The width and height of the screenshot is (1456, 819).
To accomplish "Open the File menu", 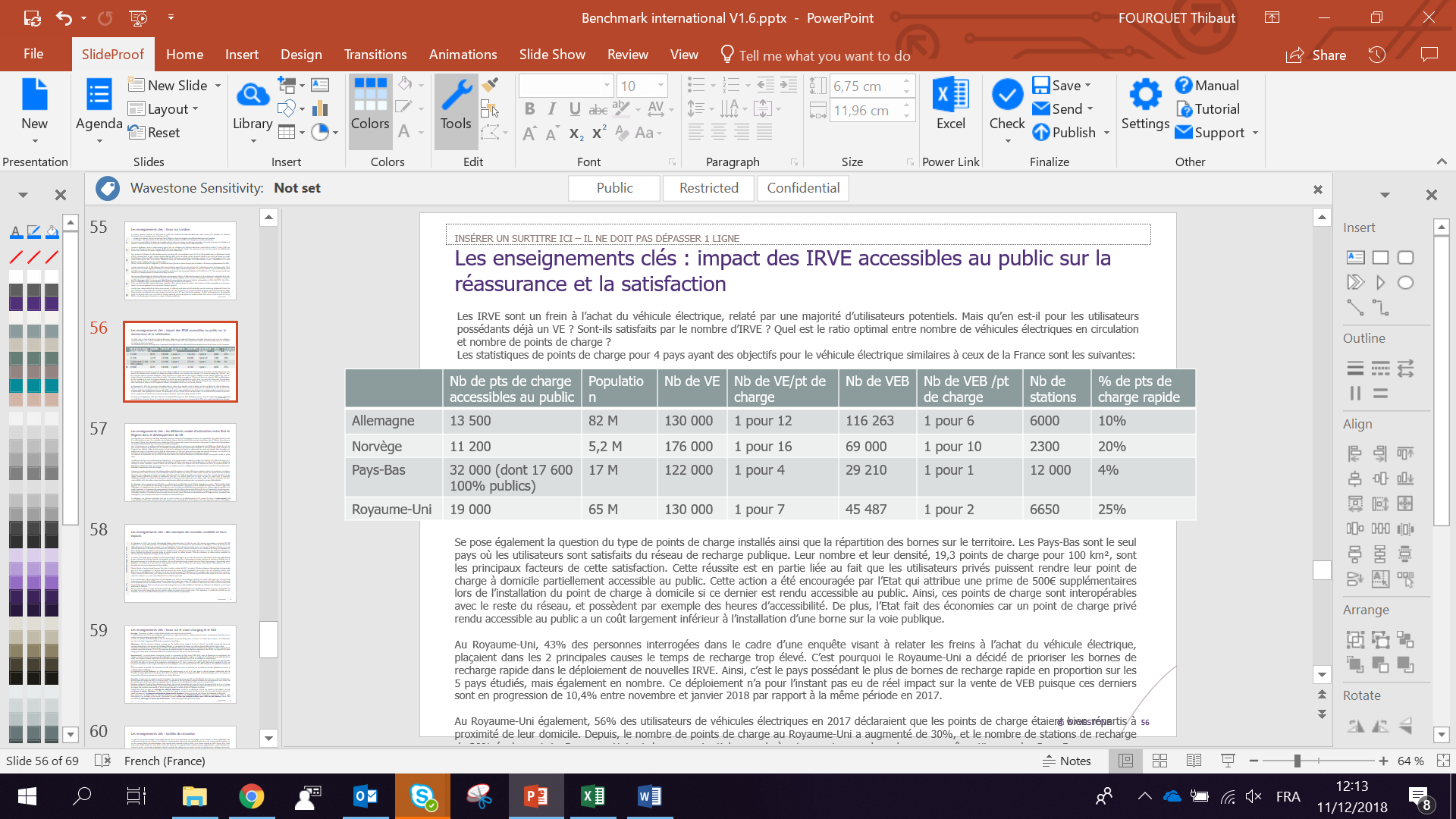I will (33, 55).
